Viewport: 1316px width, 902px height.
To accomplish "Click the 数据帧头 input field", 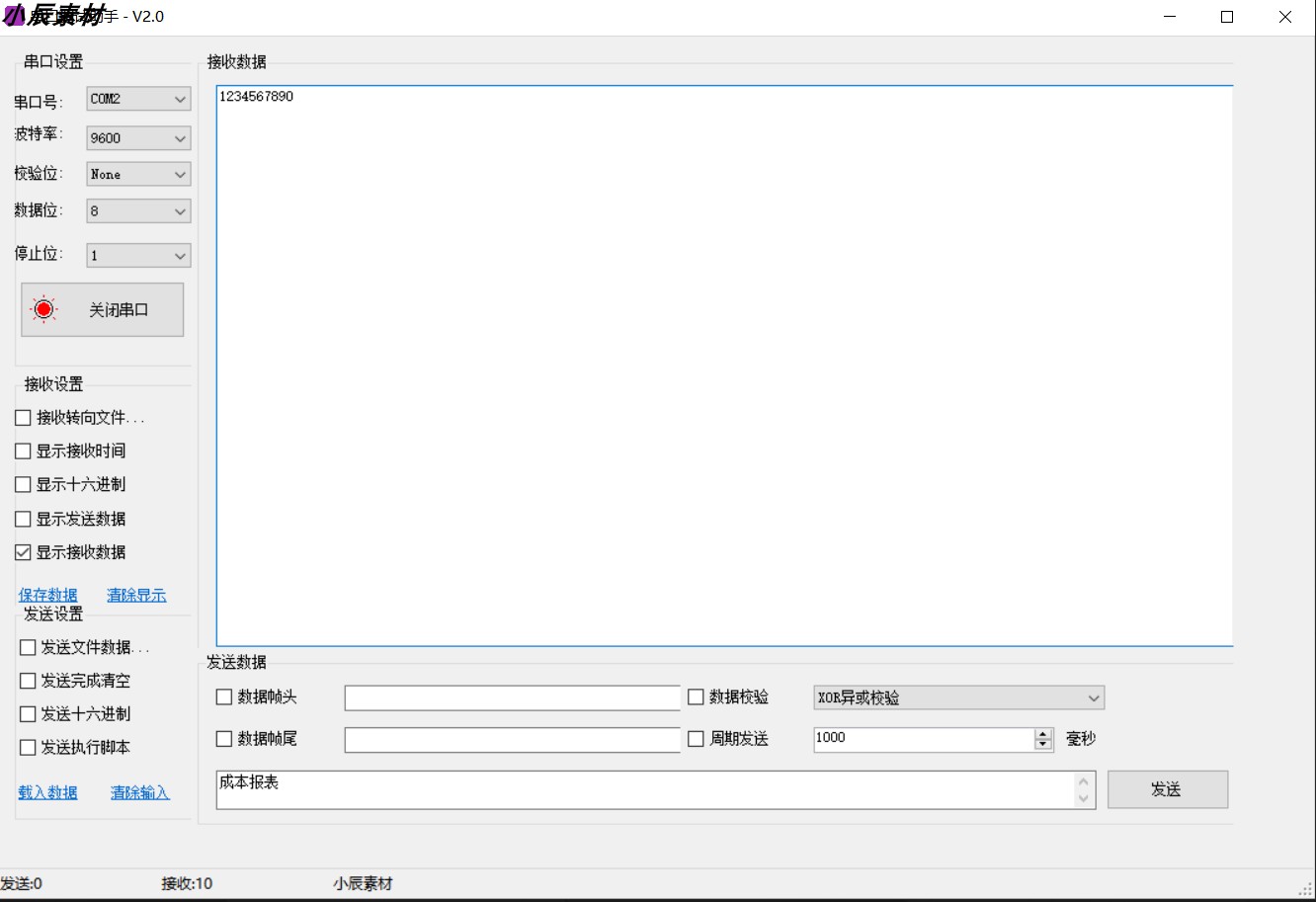I will coord(512,697).
